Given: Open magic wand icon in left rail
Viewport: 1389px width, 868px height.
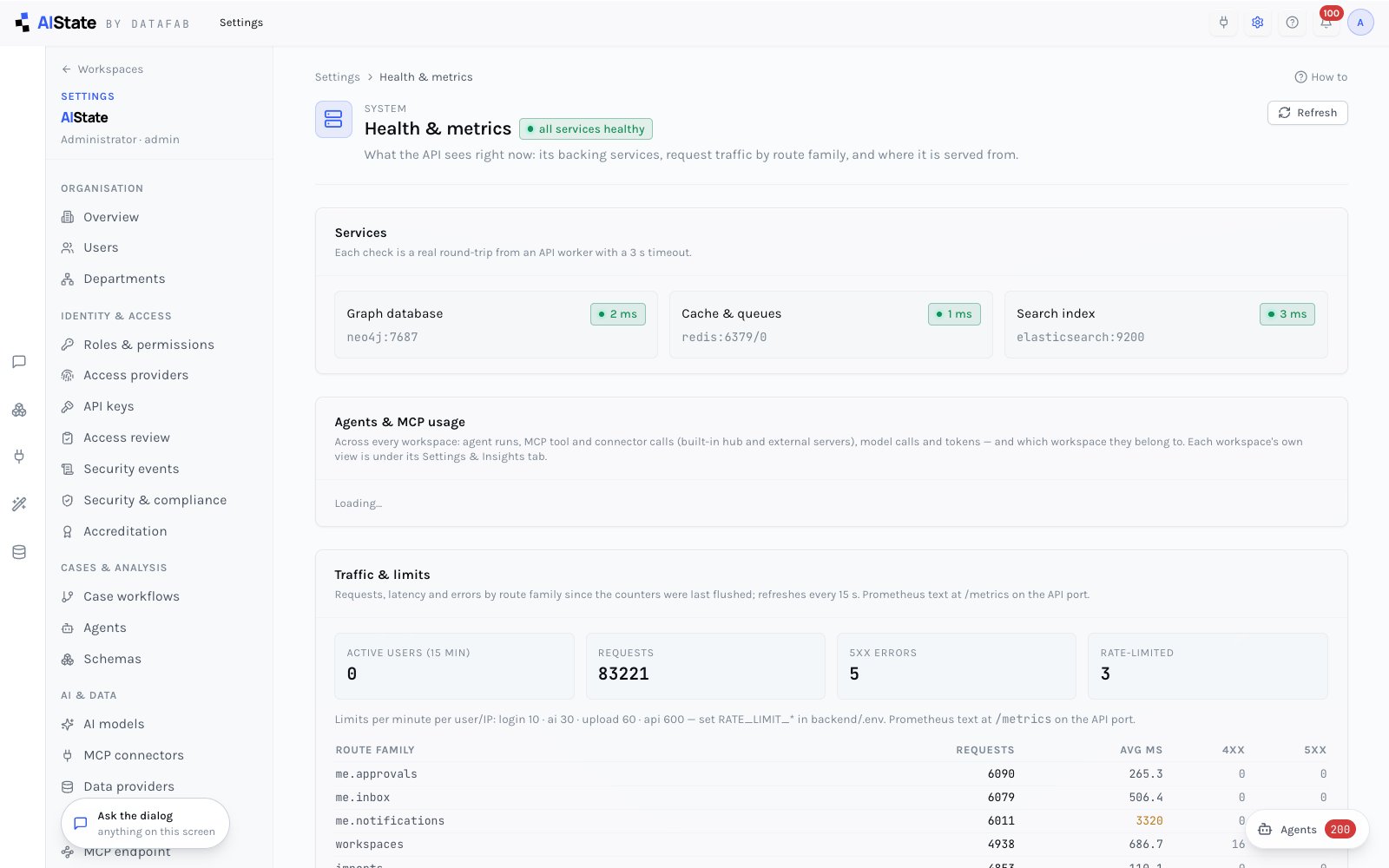Looking at the screenshot, I should (x=19, y=504).
